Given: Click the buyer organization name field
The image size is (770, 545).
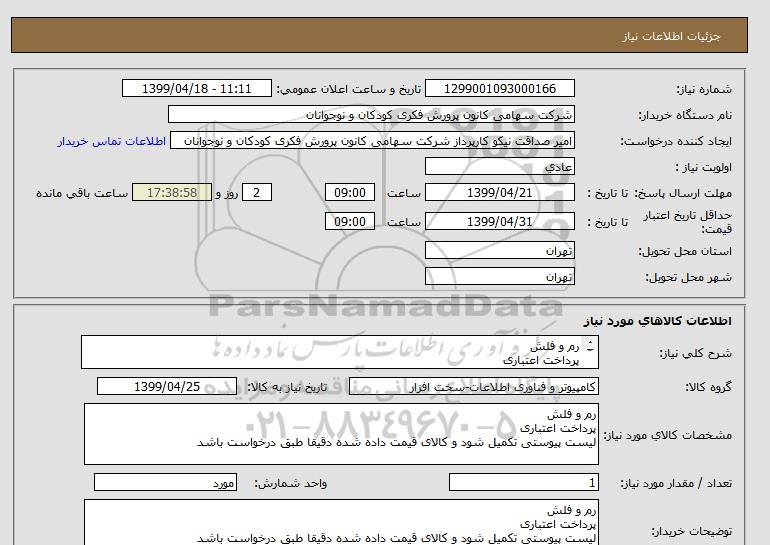Looking at the screenshot, I should click(x=371, y=114).
